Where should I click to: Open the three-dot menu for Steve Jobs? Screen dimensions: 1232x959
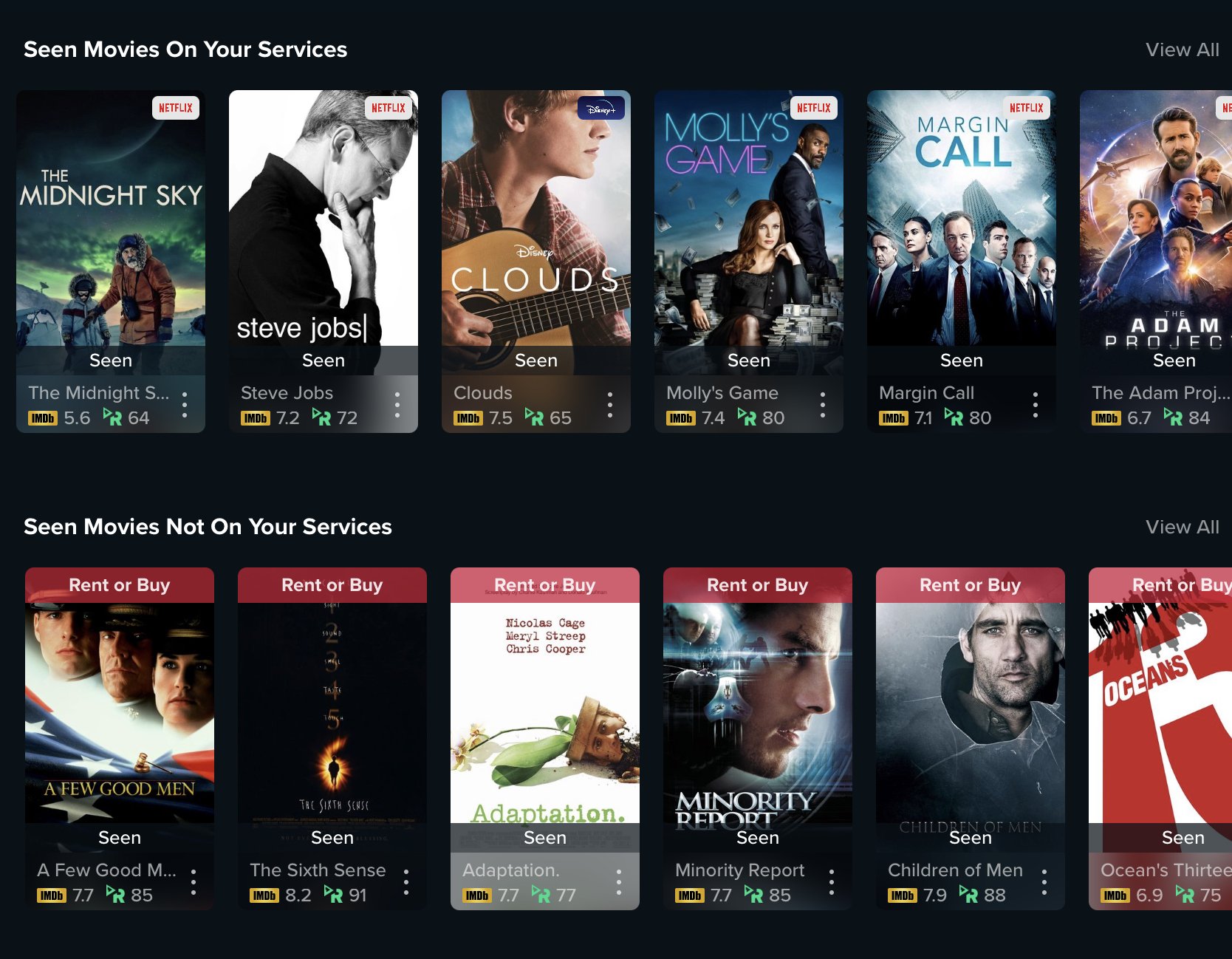[397, 405]
